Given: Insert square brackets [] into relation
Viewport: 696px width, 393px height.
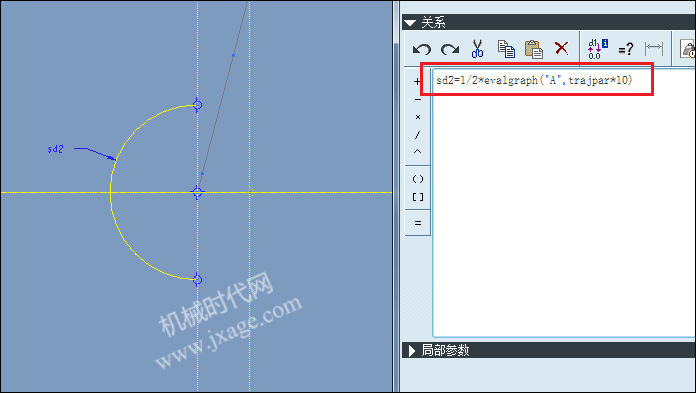Looking at the screenshot, I should tap(418, 197).
